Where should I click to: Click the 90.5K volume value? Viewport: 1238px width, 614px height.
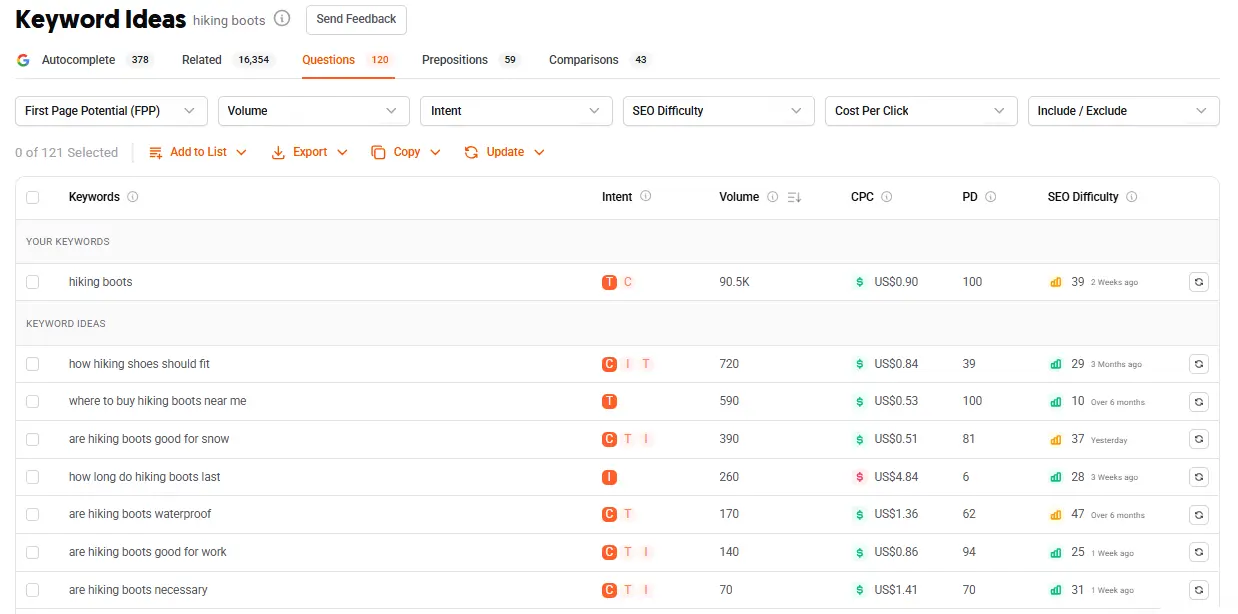coord(734,282)
